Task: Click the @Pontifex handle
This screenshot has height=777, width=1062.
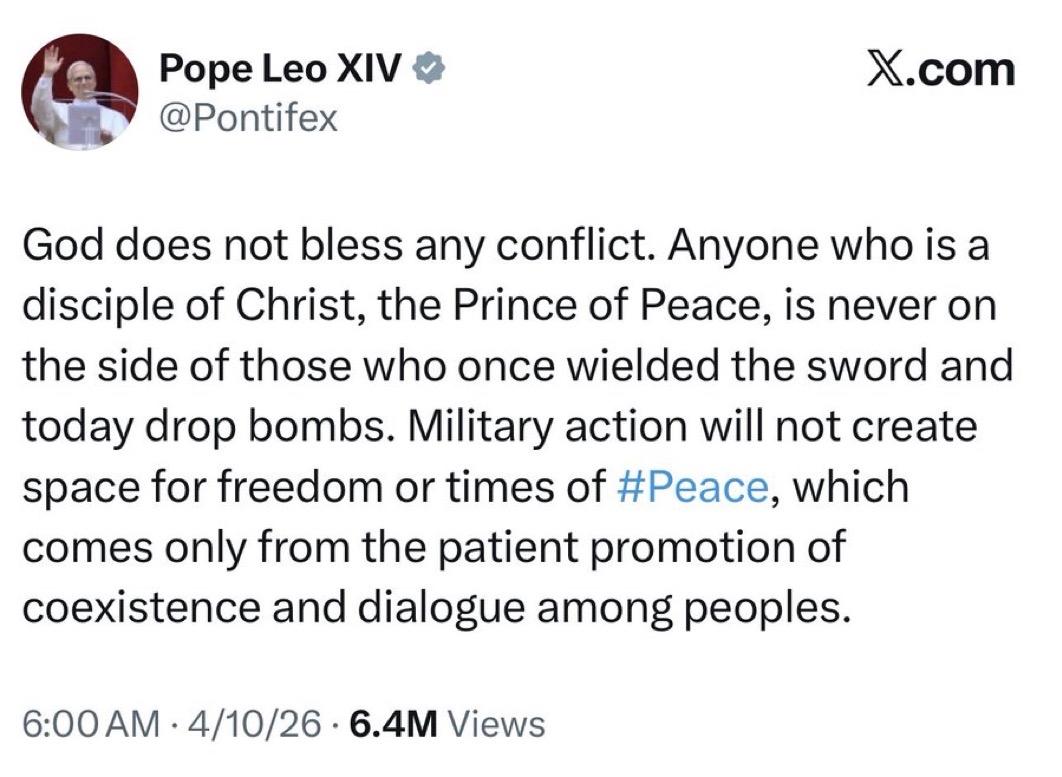Action: [249, 120]
